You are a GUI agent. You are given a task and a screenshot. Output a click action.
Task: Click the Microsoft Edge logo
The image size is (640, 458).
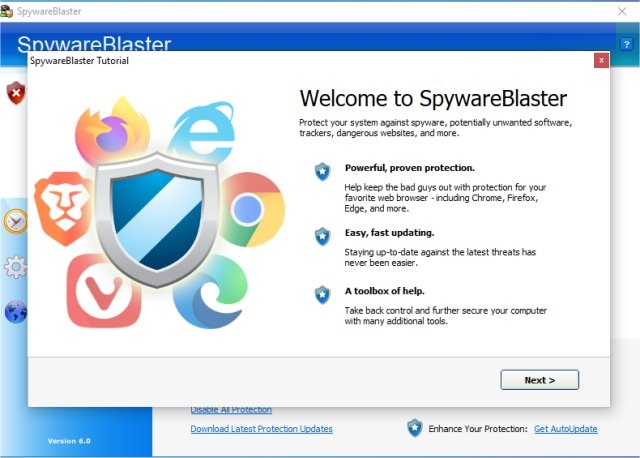pyautogui.click(x=210, y=291)
